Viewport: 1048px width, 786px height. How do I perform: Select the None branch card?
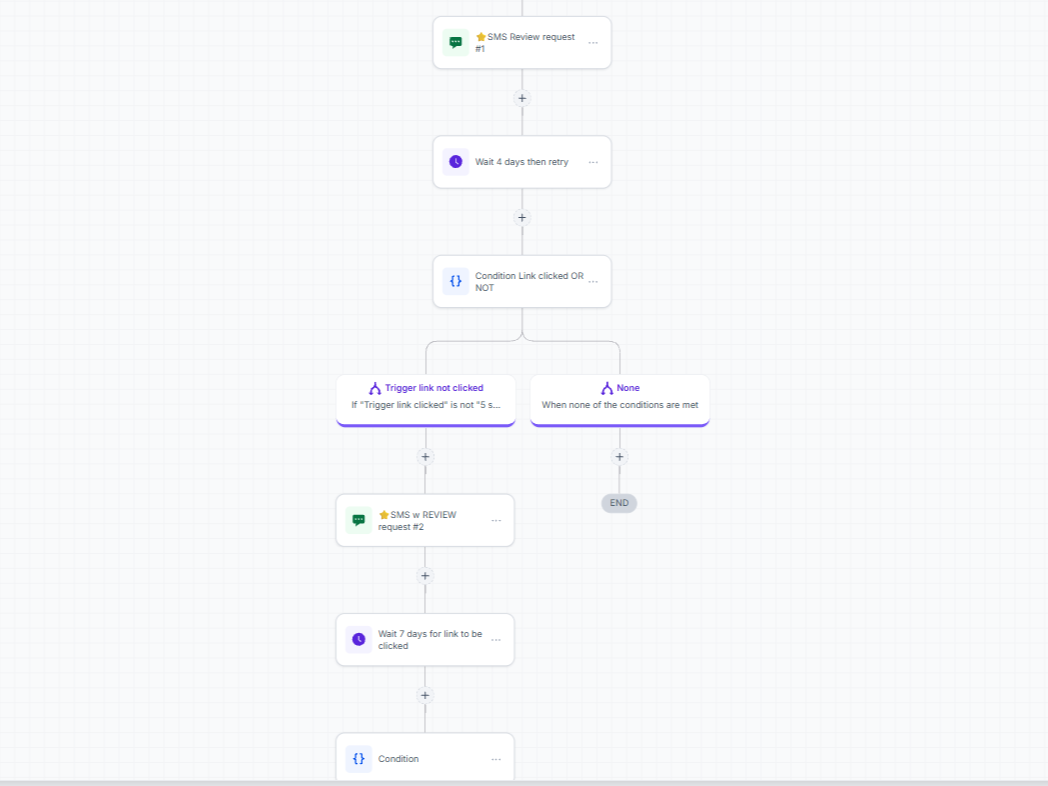click(620, 400)
